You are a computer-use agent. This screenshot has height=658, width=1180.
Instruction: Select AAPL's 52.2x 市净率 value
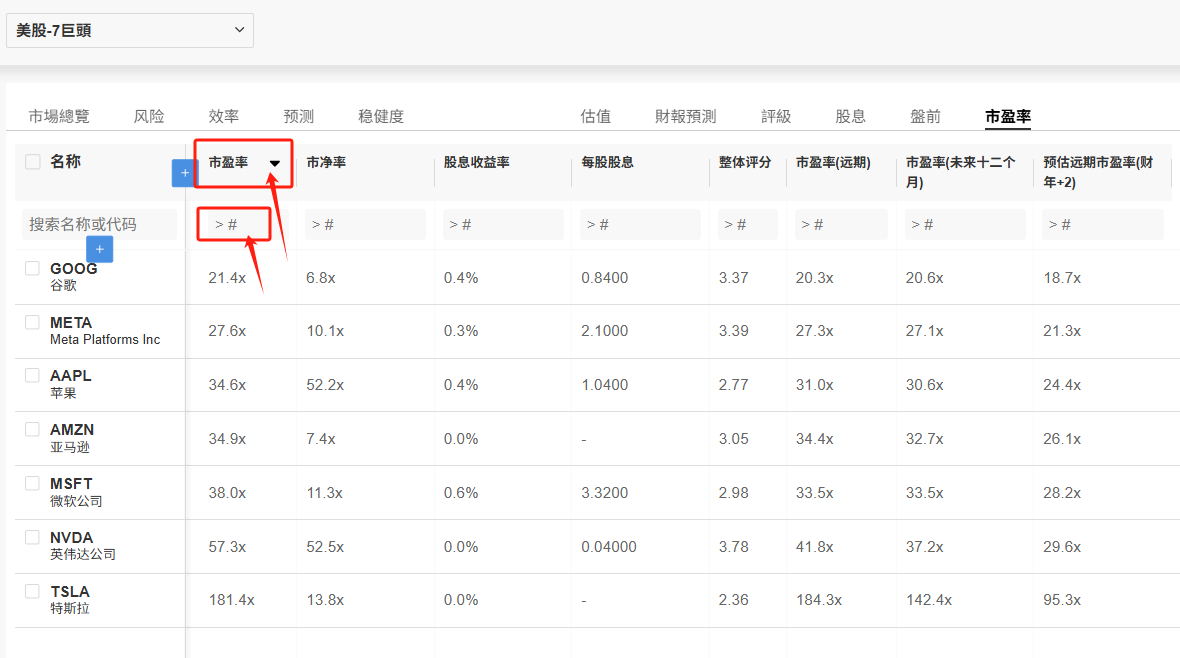(x=325, y=385)
